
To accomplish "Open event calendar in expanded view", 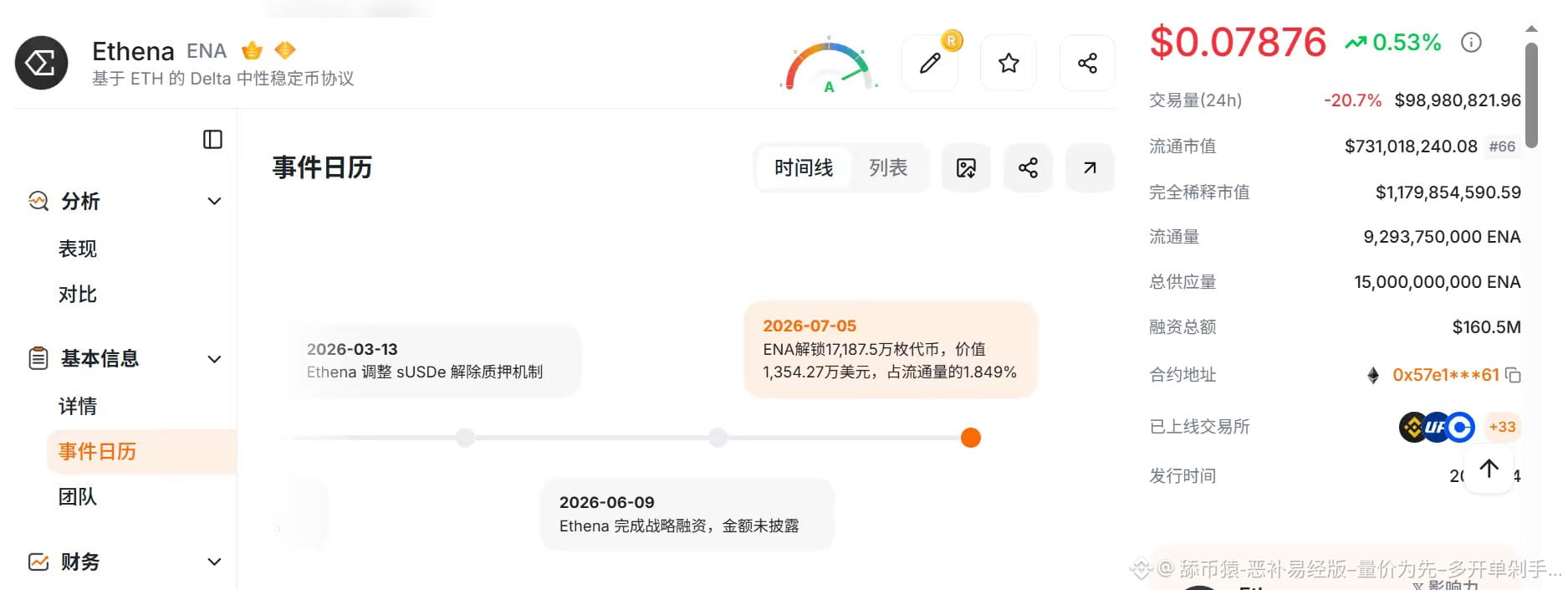I will click(1090, 168).
